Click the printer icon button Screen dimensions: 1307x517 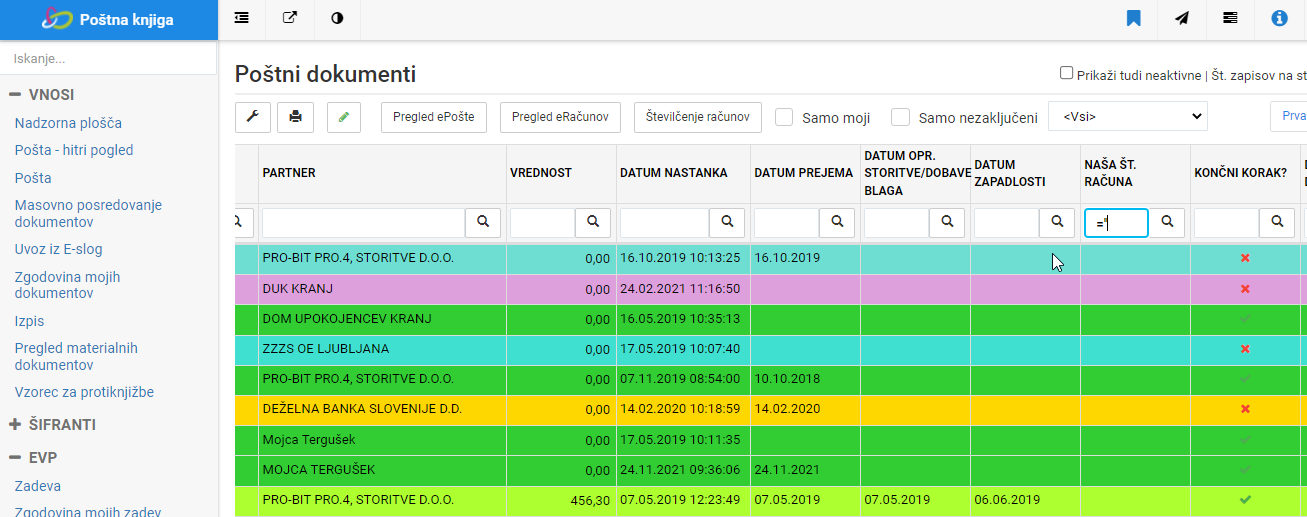[295, 117]
